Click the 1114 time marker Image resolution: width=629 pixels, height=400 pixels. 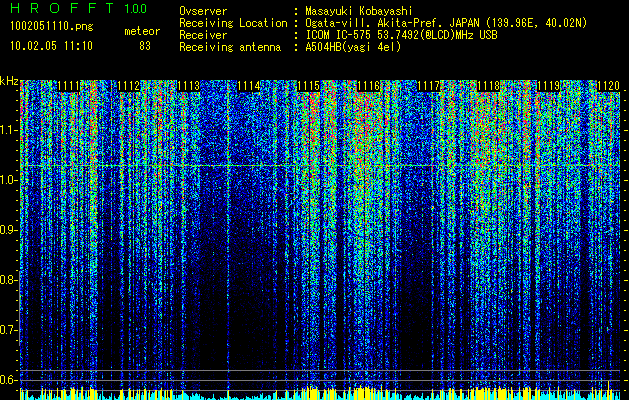tap(249, 86)
